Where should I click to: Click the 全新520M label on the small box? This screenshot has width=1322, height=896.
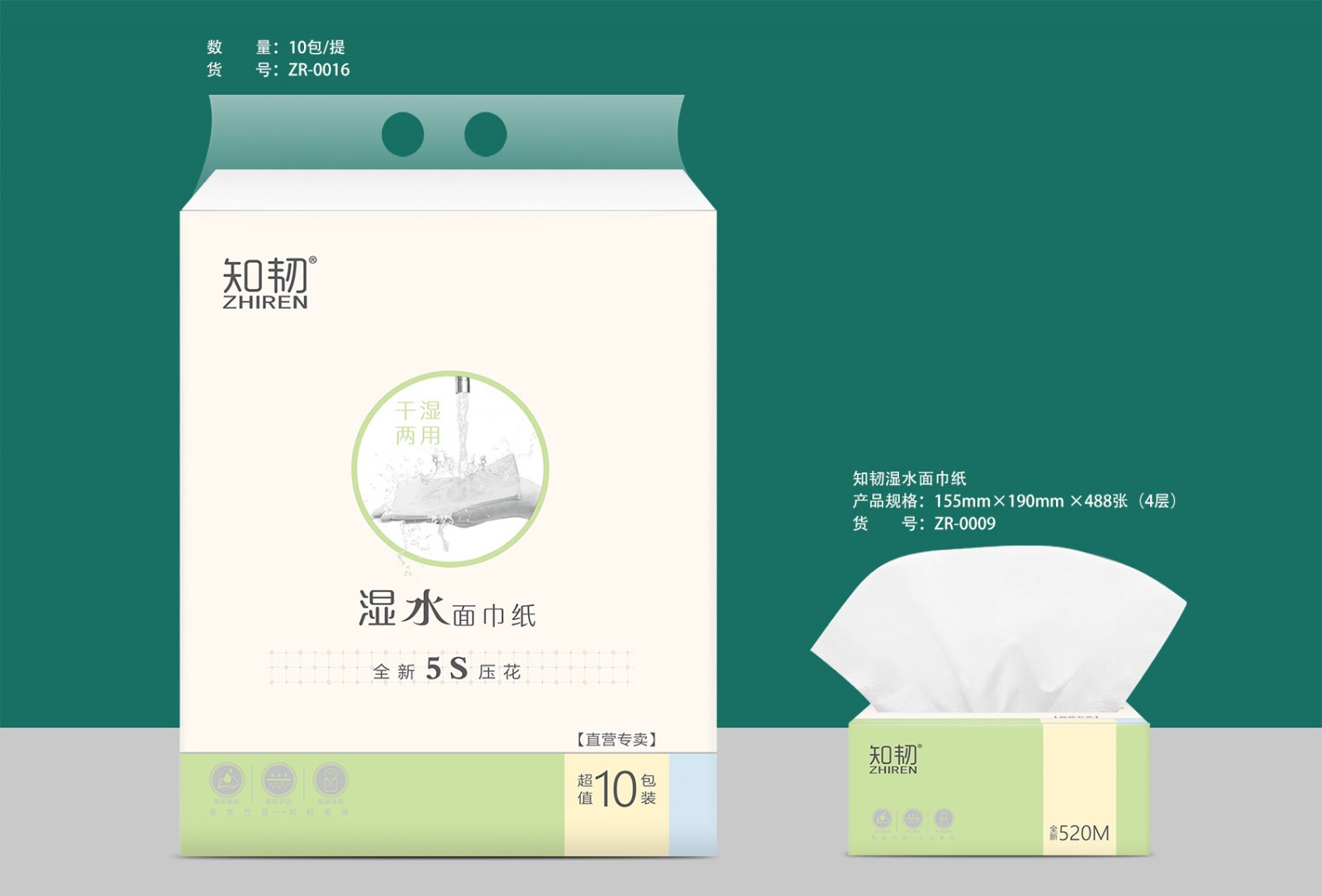click(x=1079, y=833)
